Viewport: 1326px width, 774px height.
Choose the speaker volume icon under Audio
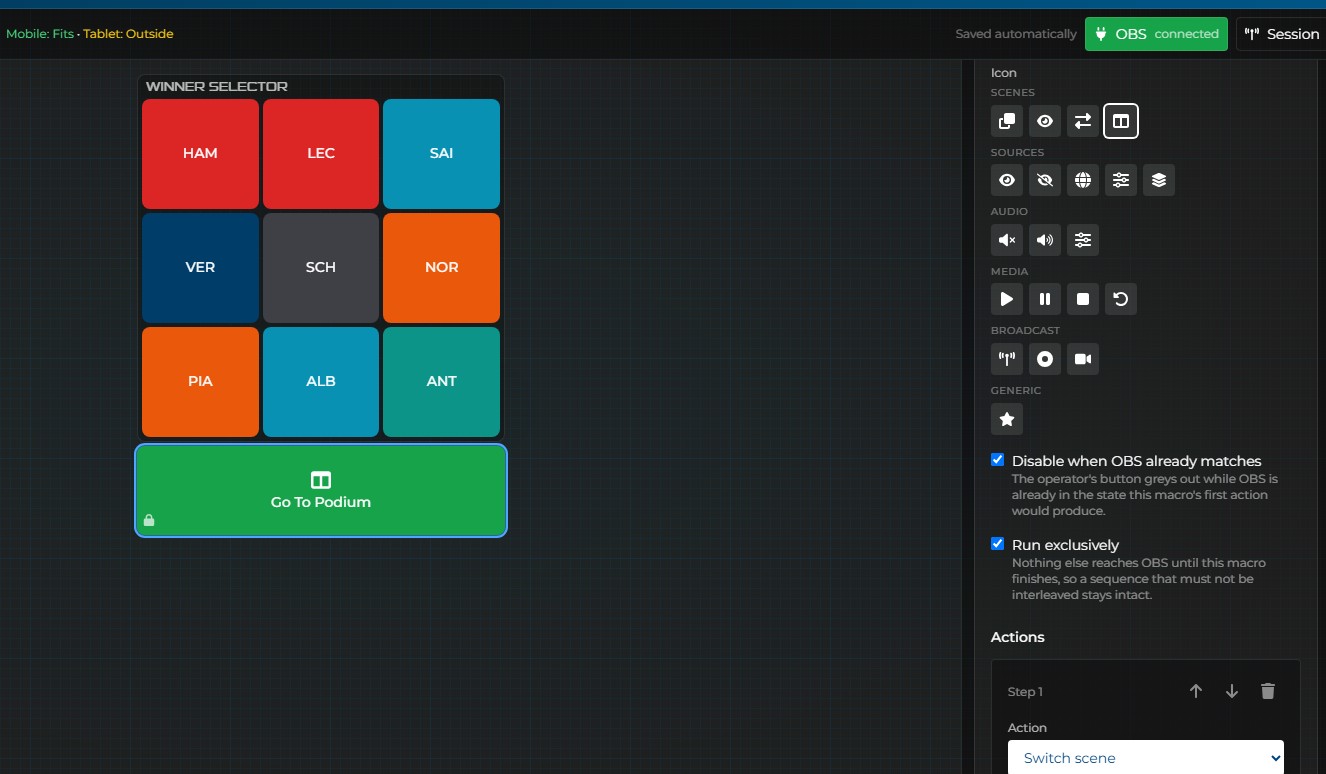[1045, 240]
